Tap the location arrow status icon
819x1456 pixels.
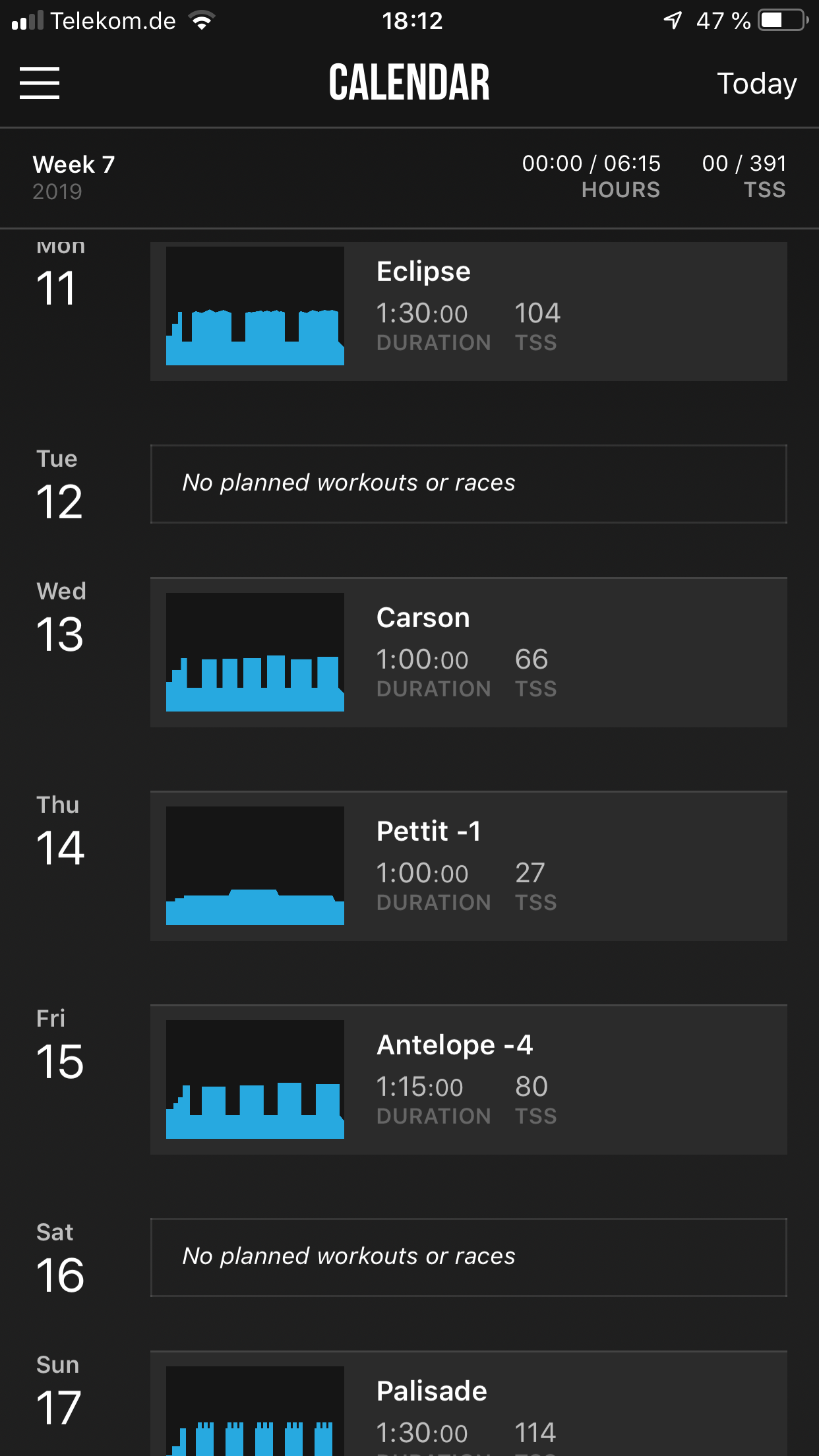pyautogui.click(x=673, y=20)
